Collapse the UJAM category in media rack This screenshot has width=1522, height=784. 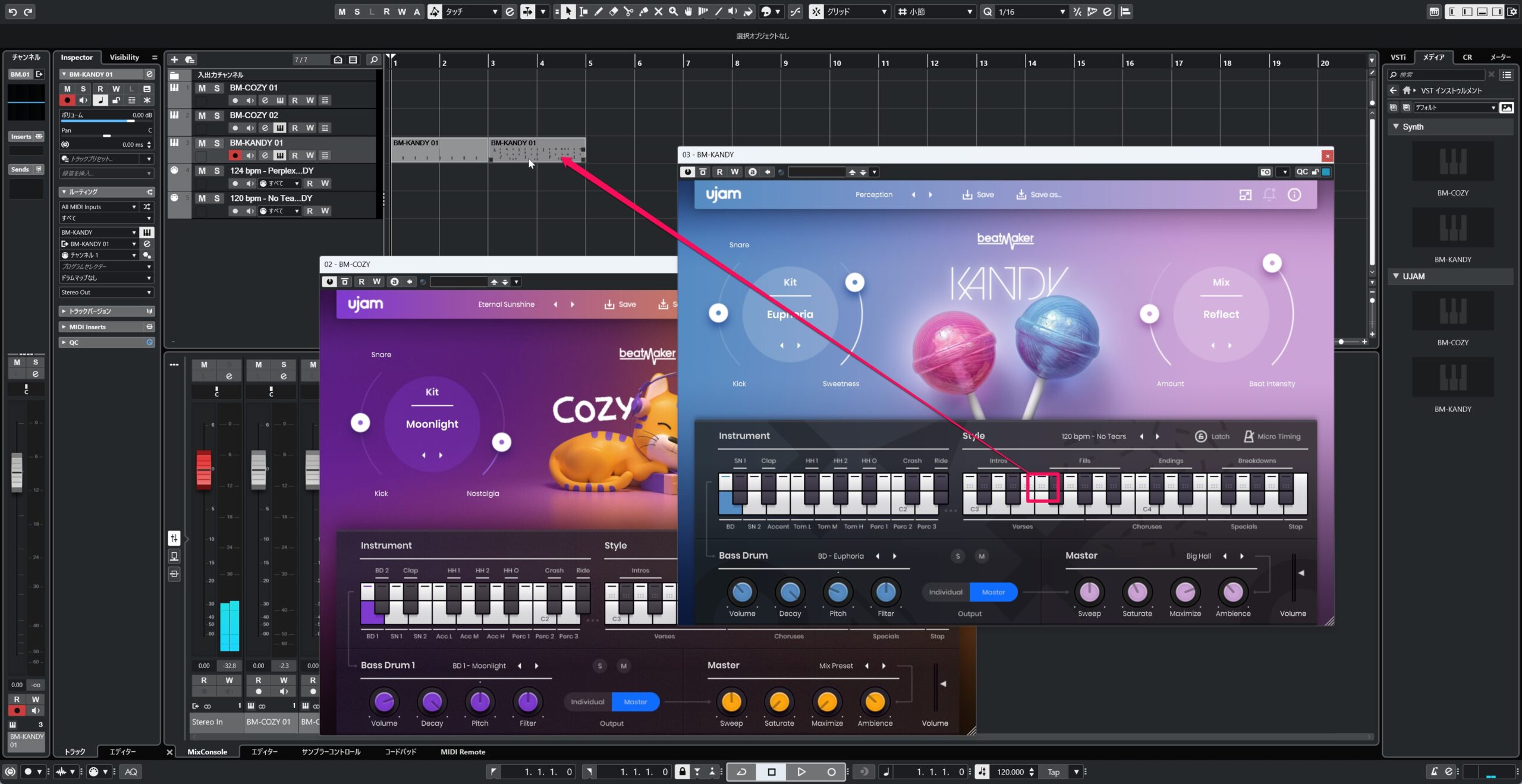tap(1396, 276)
